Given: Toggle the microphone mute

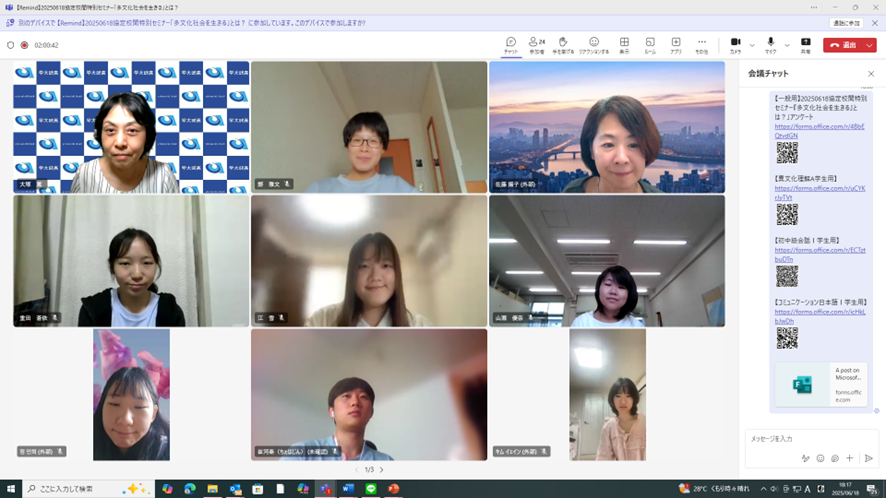Looking at the screenshot, I should 770,44.
